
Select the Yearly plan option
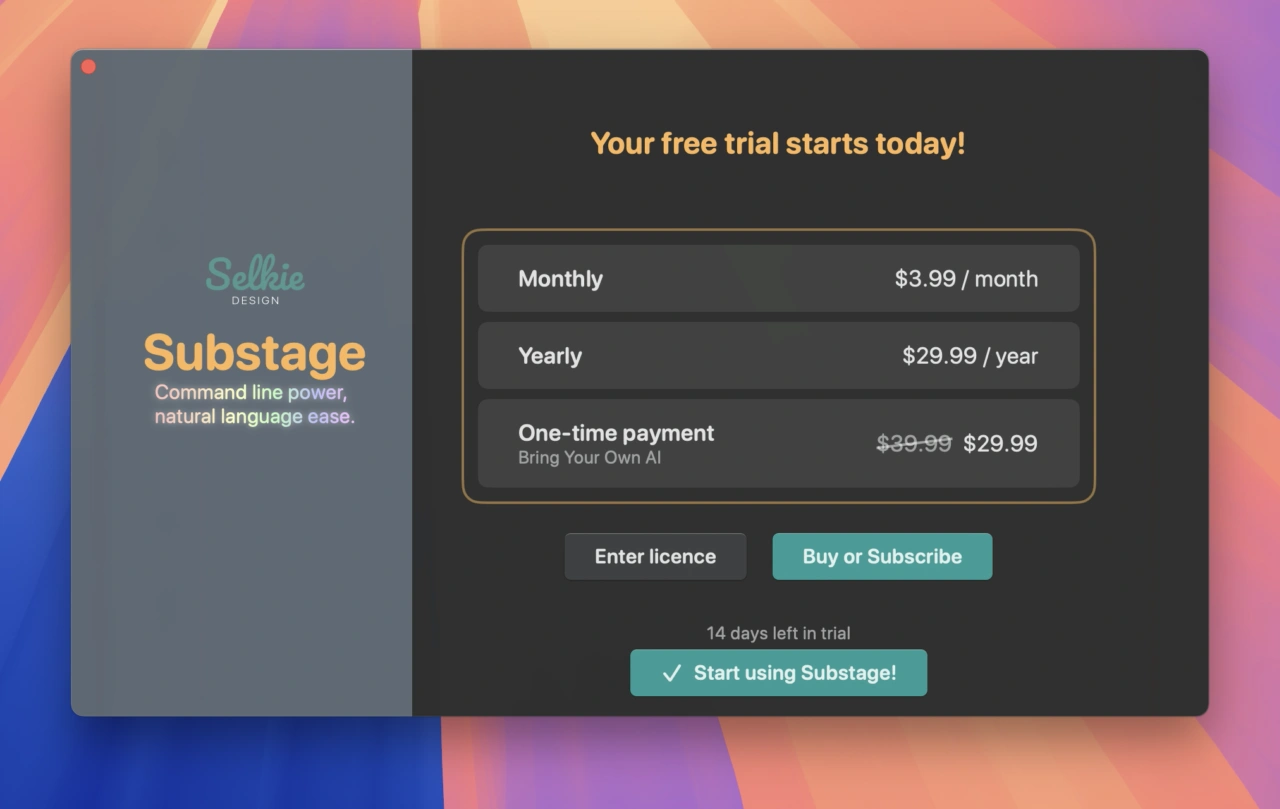click(x=778, y=356)
